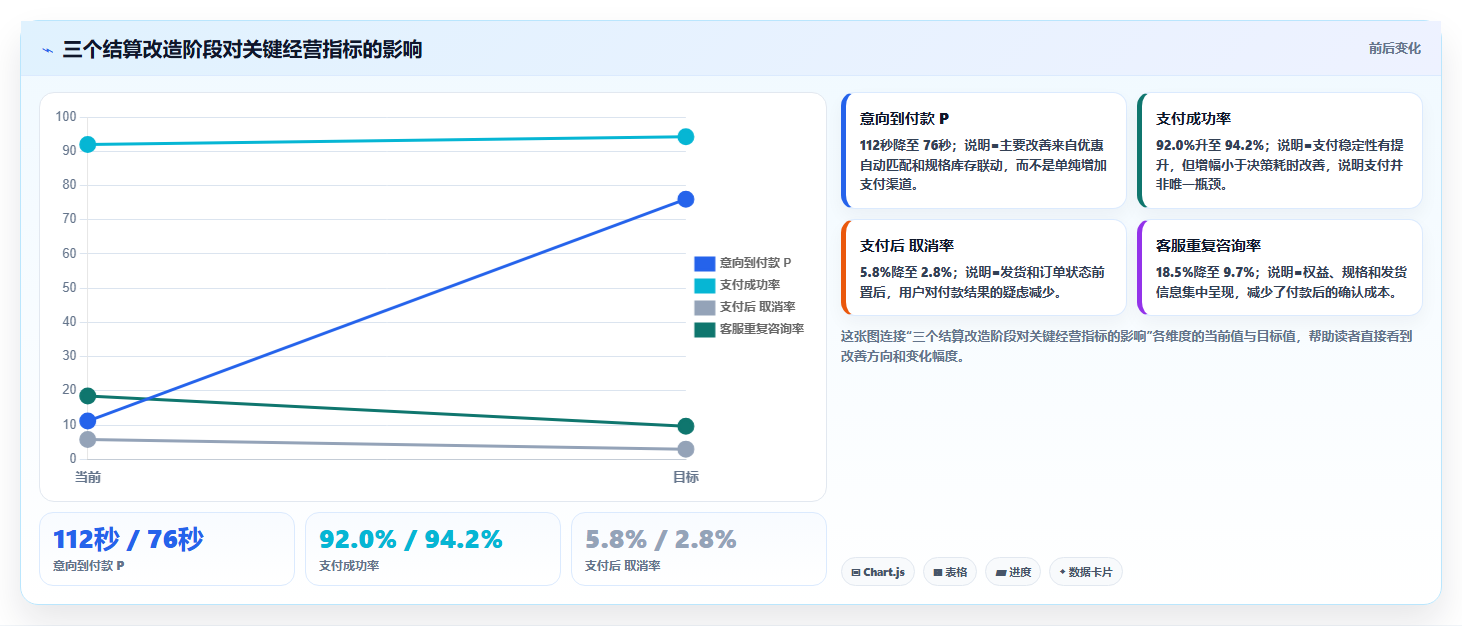Click the dark green point at 当前

tap(88, 396)
